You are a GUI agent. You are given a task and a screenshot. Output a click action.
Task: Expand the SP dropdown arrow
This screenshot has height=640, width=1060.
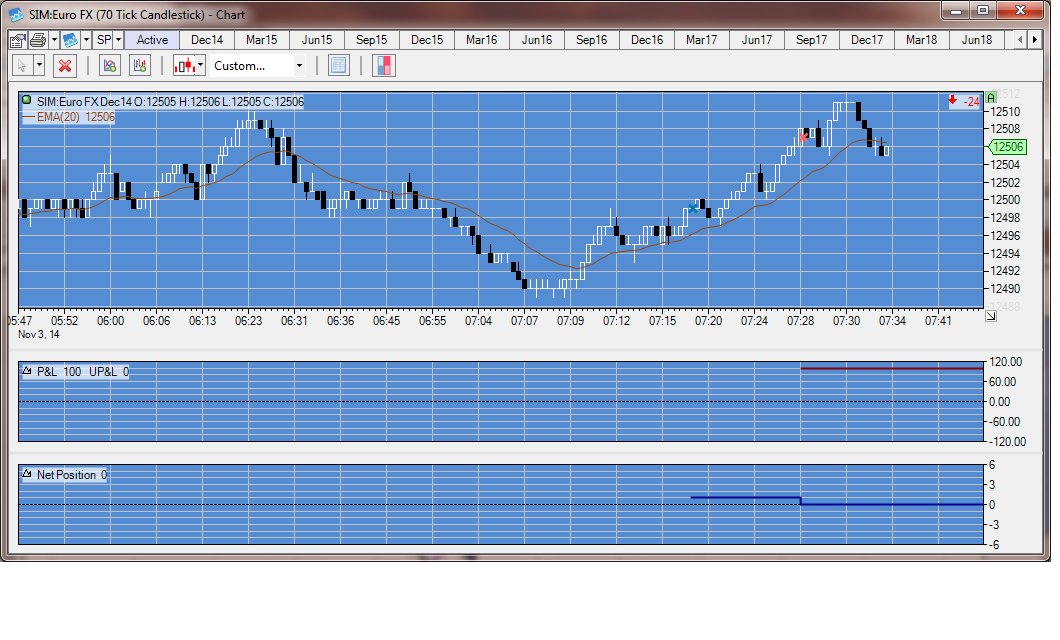(118, 40)
